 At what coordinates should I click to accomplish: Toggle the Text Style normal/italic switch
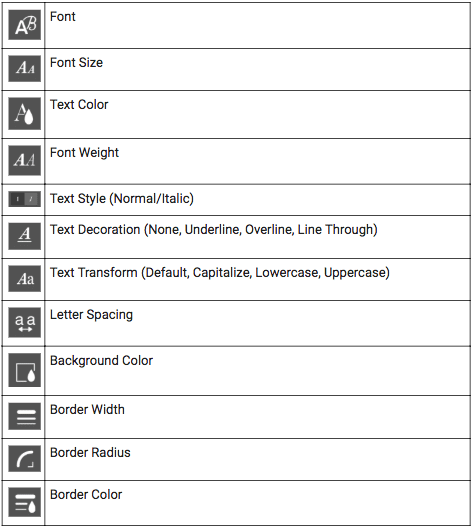(x=25, y=199)
